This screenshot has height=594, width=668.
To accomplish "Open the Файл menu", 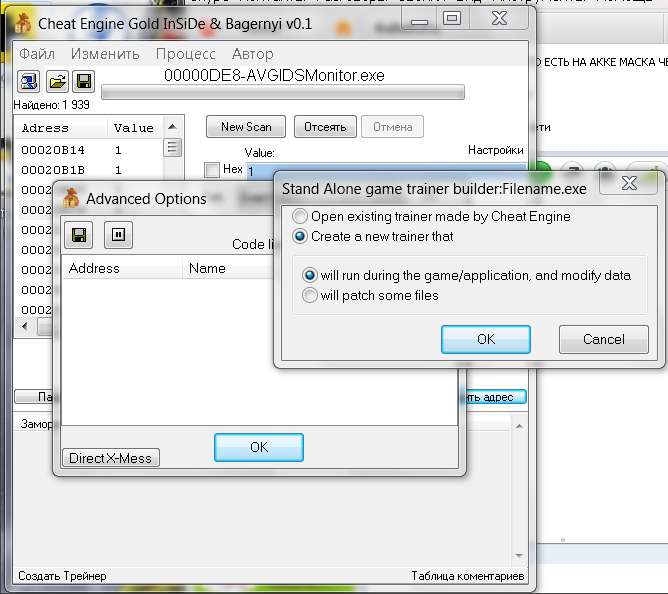I will click(37, 54).
